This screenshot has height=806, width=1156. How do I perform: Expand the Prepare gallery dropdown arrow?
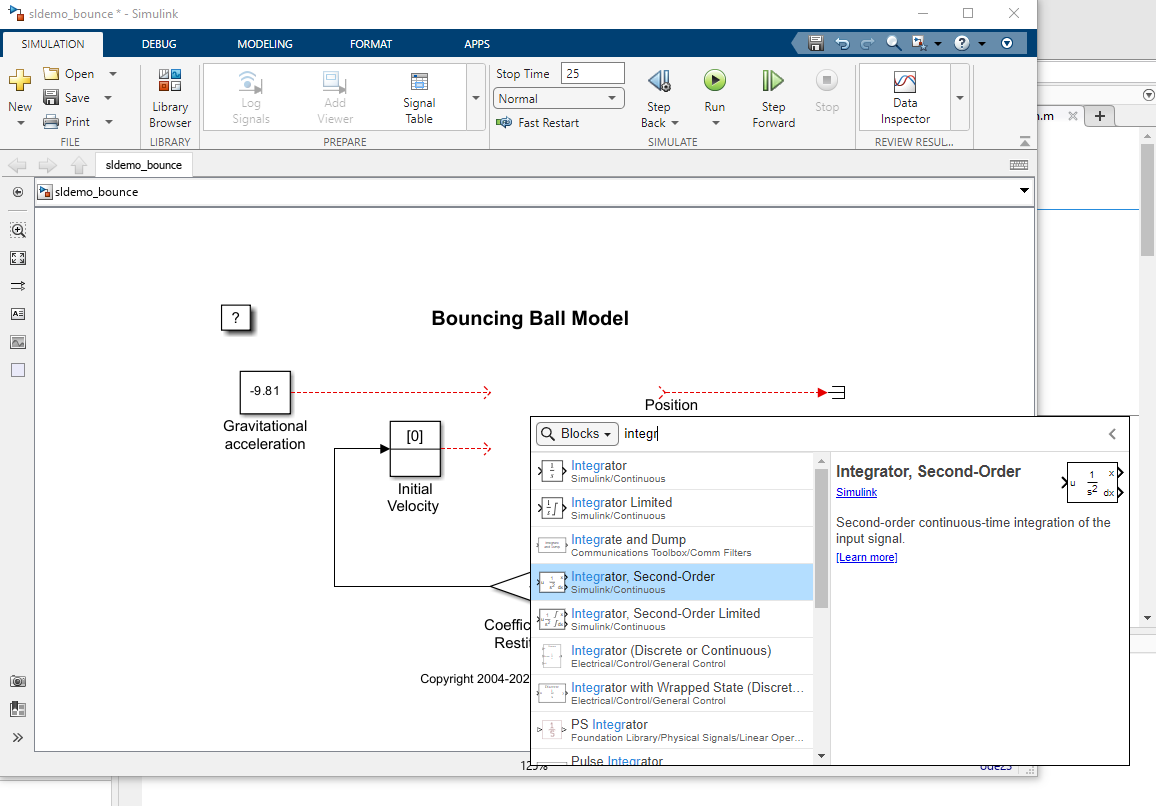476,98
